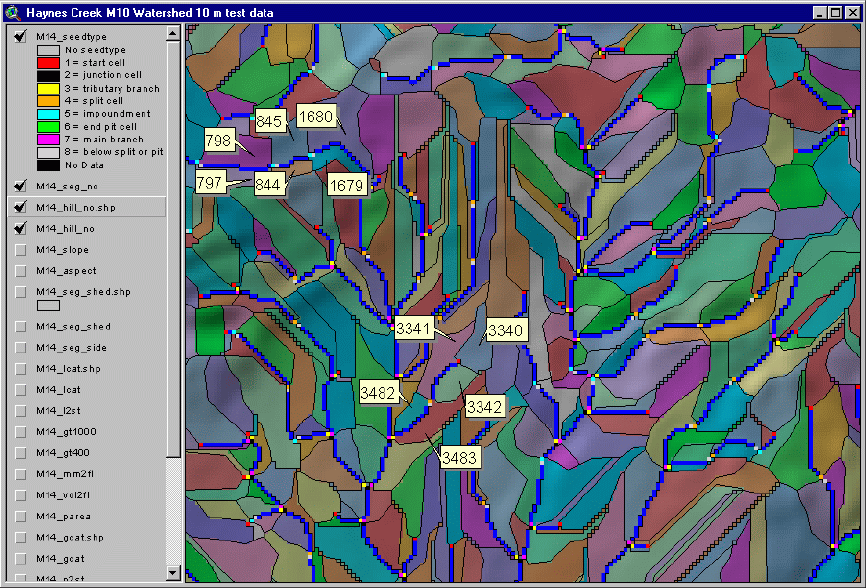This screenshot has height=588, width=866.
Task: Select the M14_gt1000 theme name
Action: click(x=66, y=432)
